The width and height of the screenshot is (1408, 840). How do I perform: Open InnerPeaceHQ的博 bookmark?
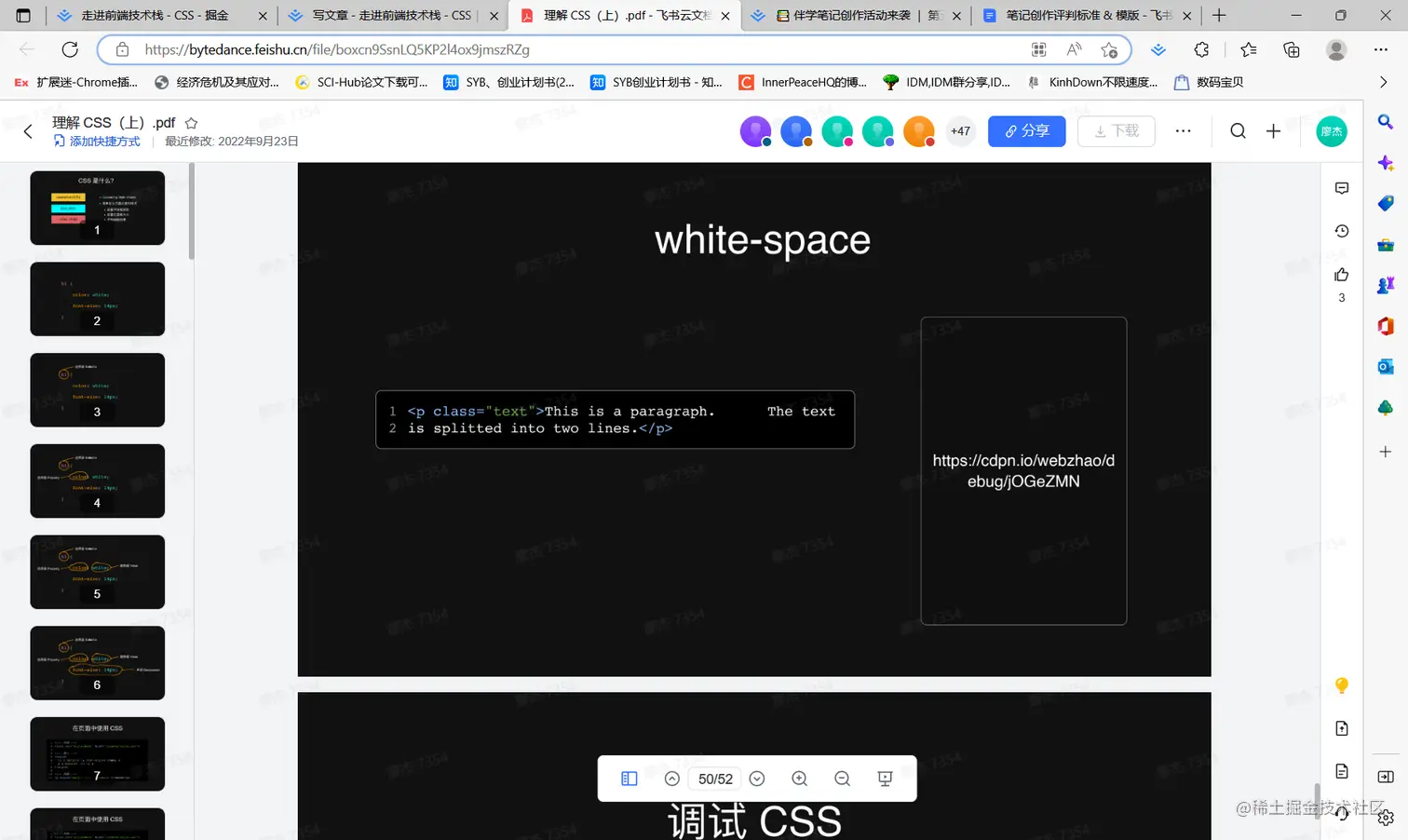pos(803,82)
